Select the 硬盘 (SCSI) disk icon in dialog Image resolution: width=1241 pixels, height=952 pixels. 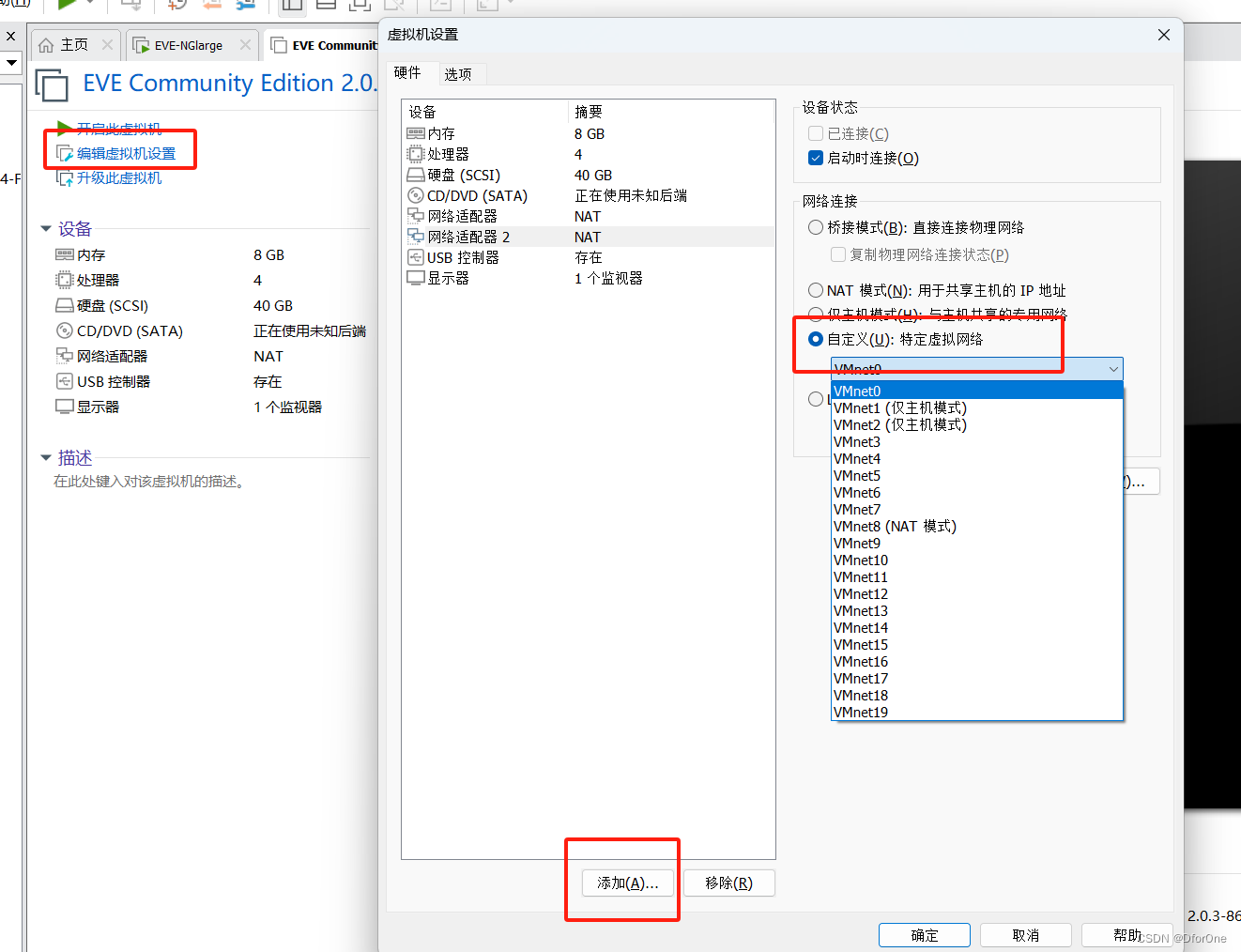pos(416,175)
